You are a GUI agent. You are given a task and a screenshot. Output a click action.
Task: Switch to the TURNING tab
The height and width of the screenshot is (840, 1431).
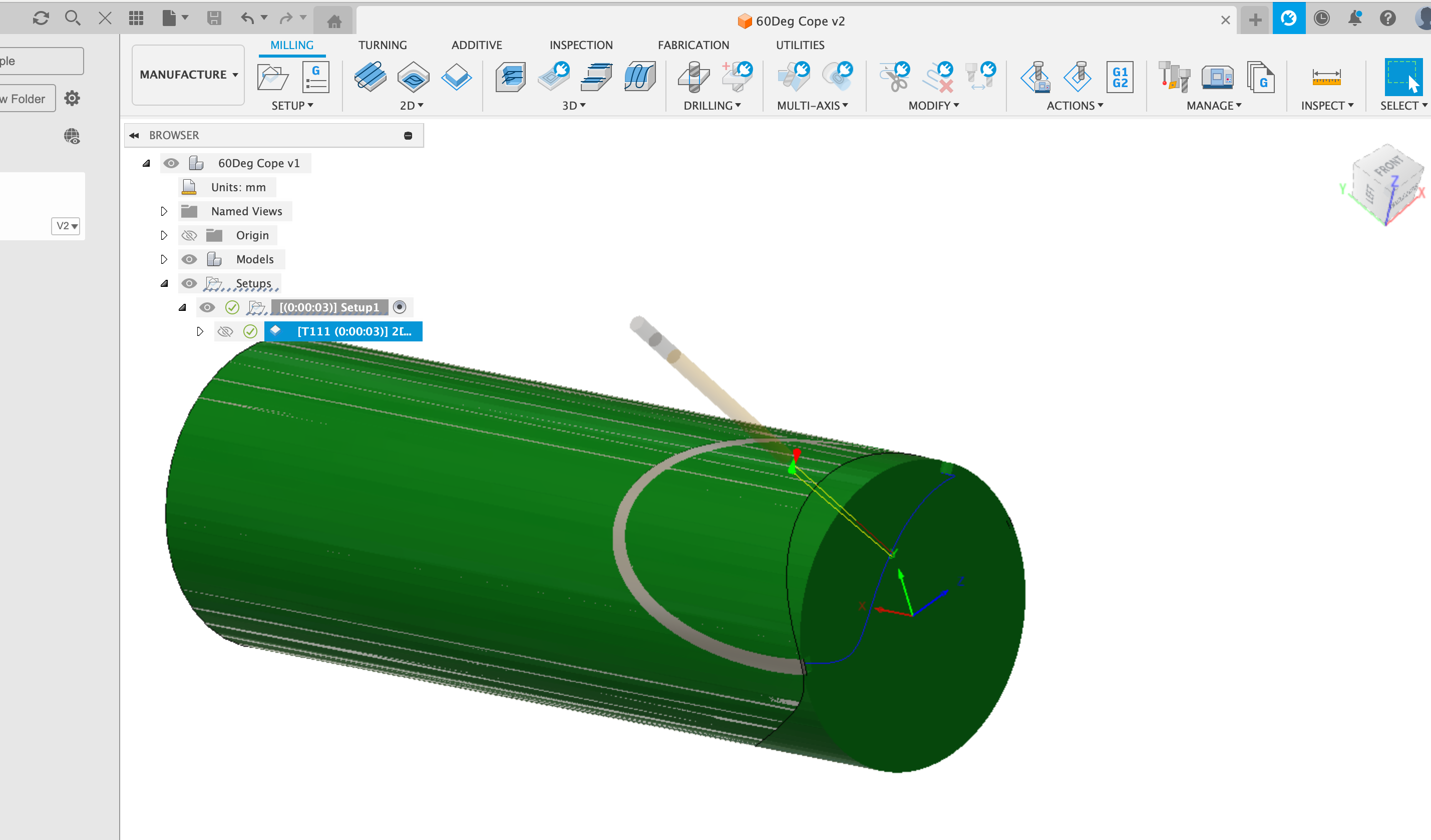[382, 45]
